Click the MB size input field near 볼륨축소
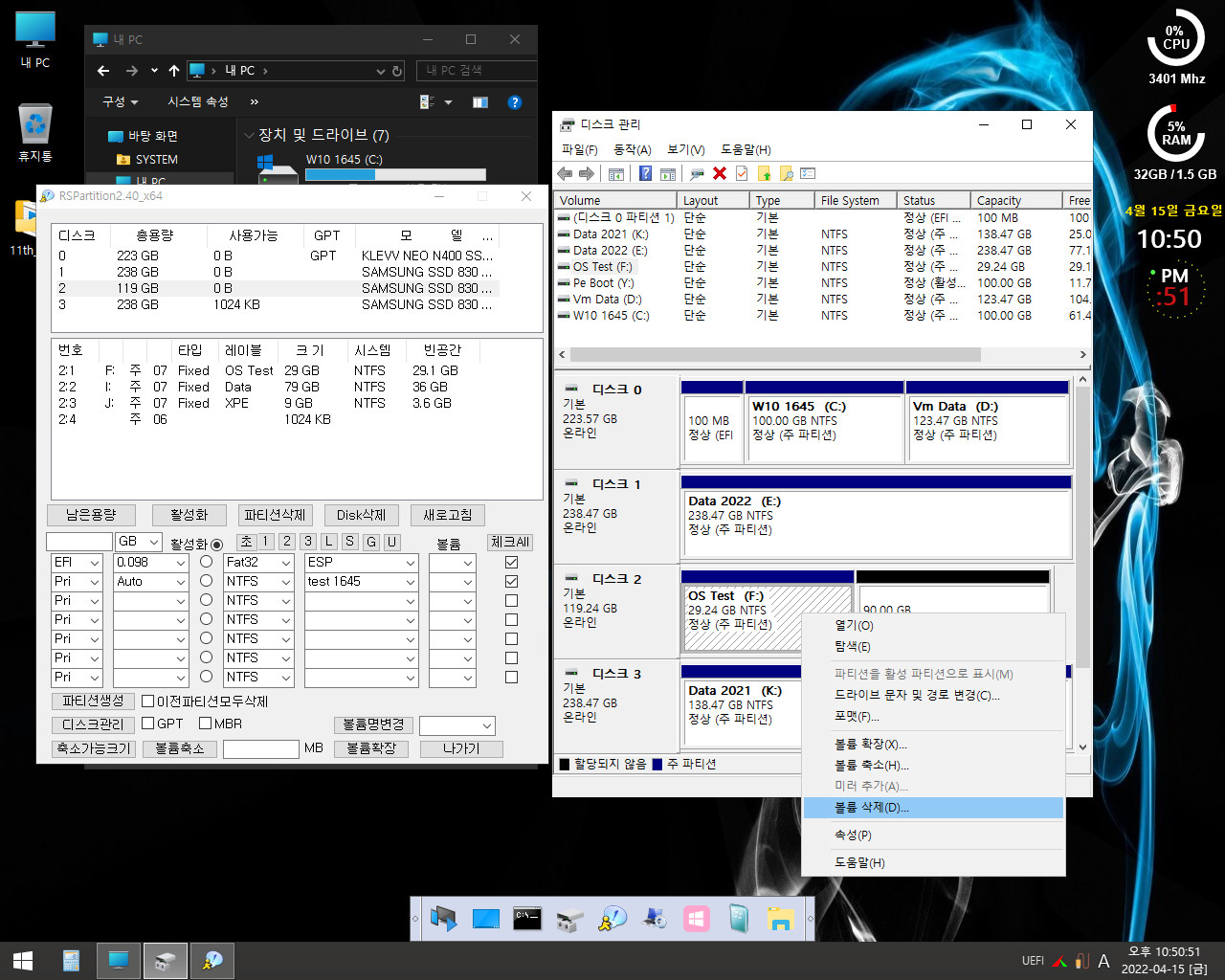Screen dimensions: 1225x980 pos(261,748)
